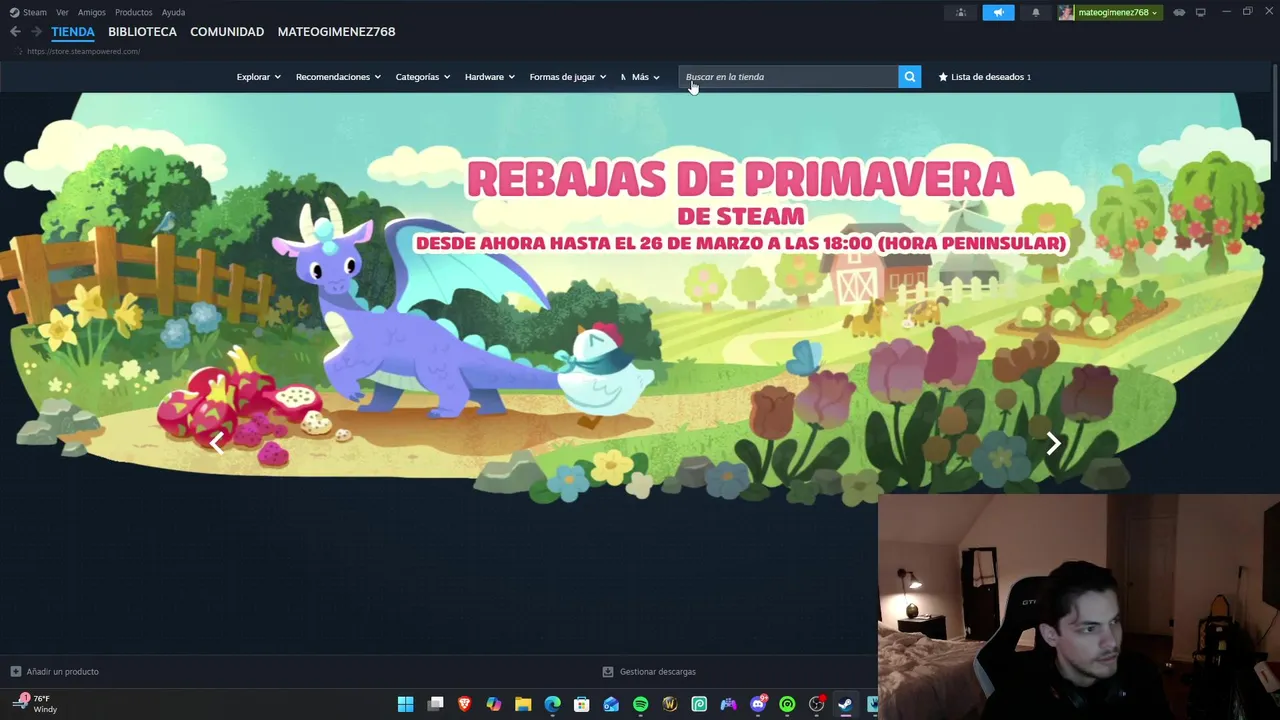Viewport: 1280px width, 720px height.
Task: Launch Brave browser from taskbar
Action: click(464, 704)
